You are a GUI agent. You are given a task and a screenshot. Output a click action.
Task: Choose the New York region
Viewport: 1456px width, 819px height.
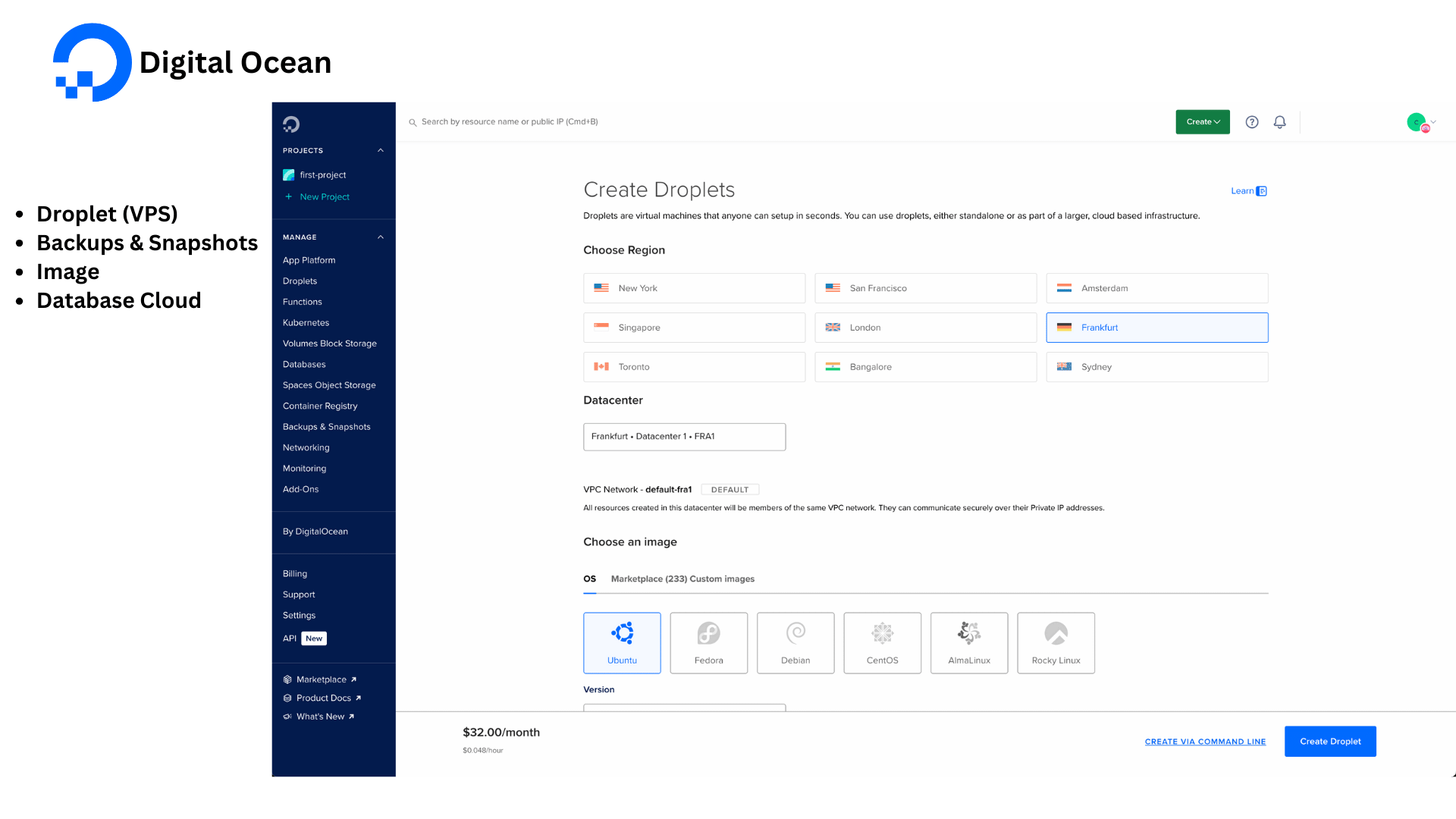(x=694, y=288)
